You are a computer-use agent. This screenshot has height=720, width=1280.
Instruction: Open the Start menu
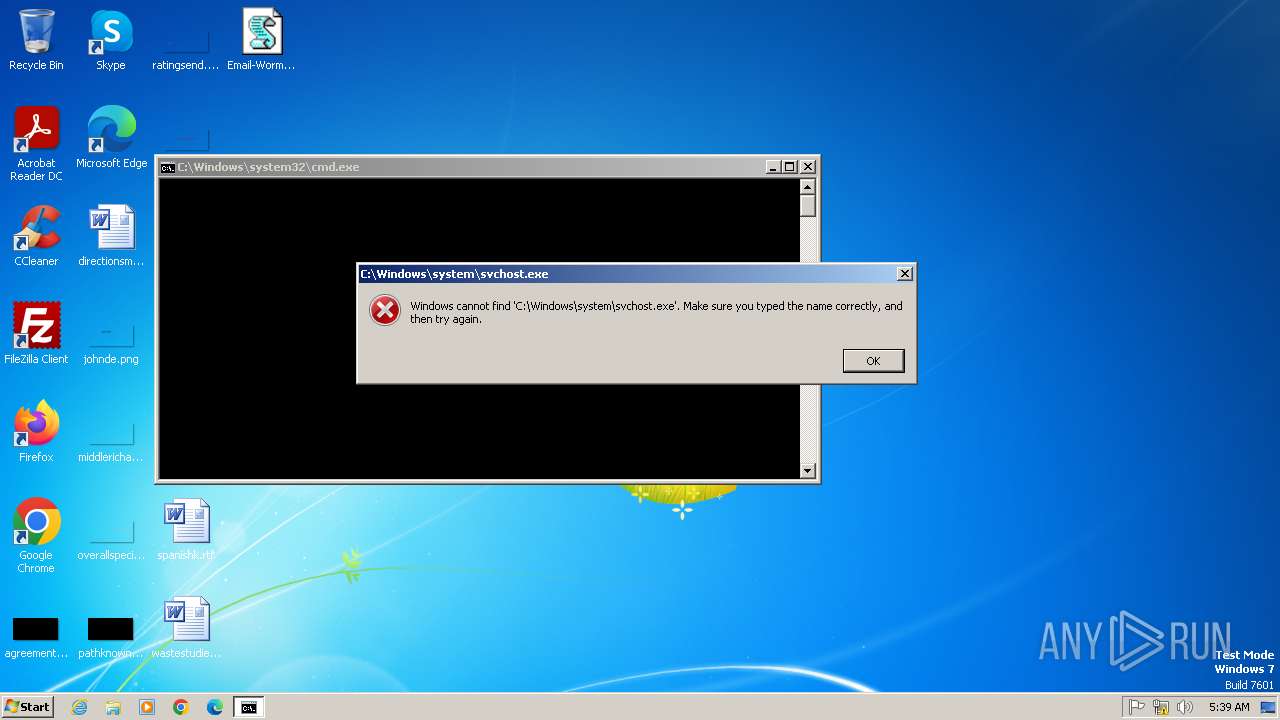coord(27,707)
